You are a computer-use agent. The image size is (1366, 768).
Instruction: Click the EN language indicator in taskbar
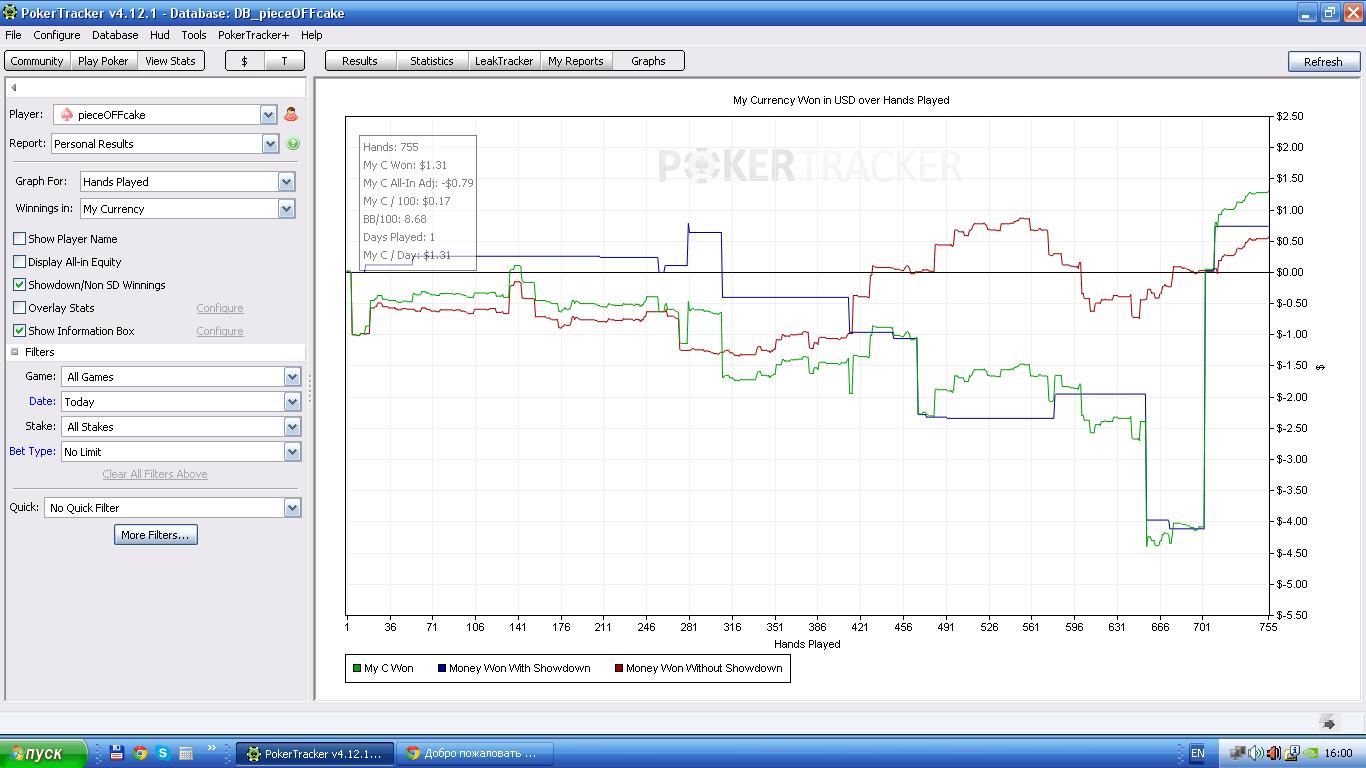point(1197,753)
